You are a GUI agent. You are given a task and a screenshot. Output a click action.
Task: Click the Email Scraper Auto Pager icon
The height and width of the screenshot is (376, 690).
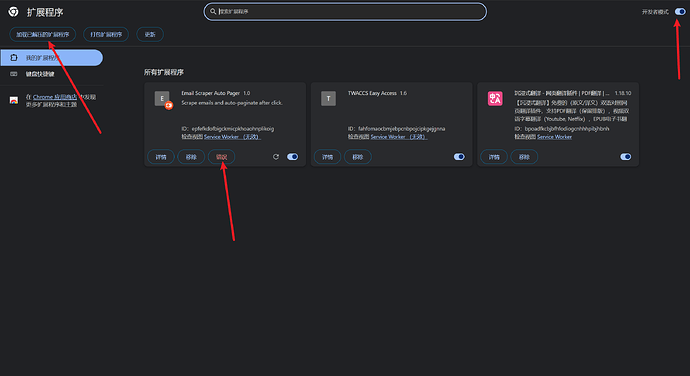point(163,99)
